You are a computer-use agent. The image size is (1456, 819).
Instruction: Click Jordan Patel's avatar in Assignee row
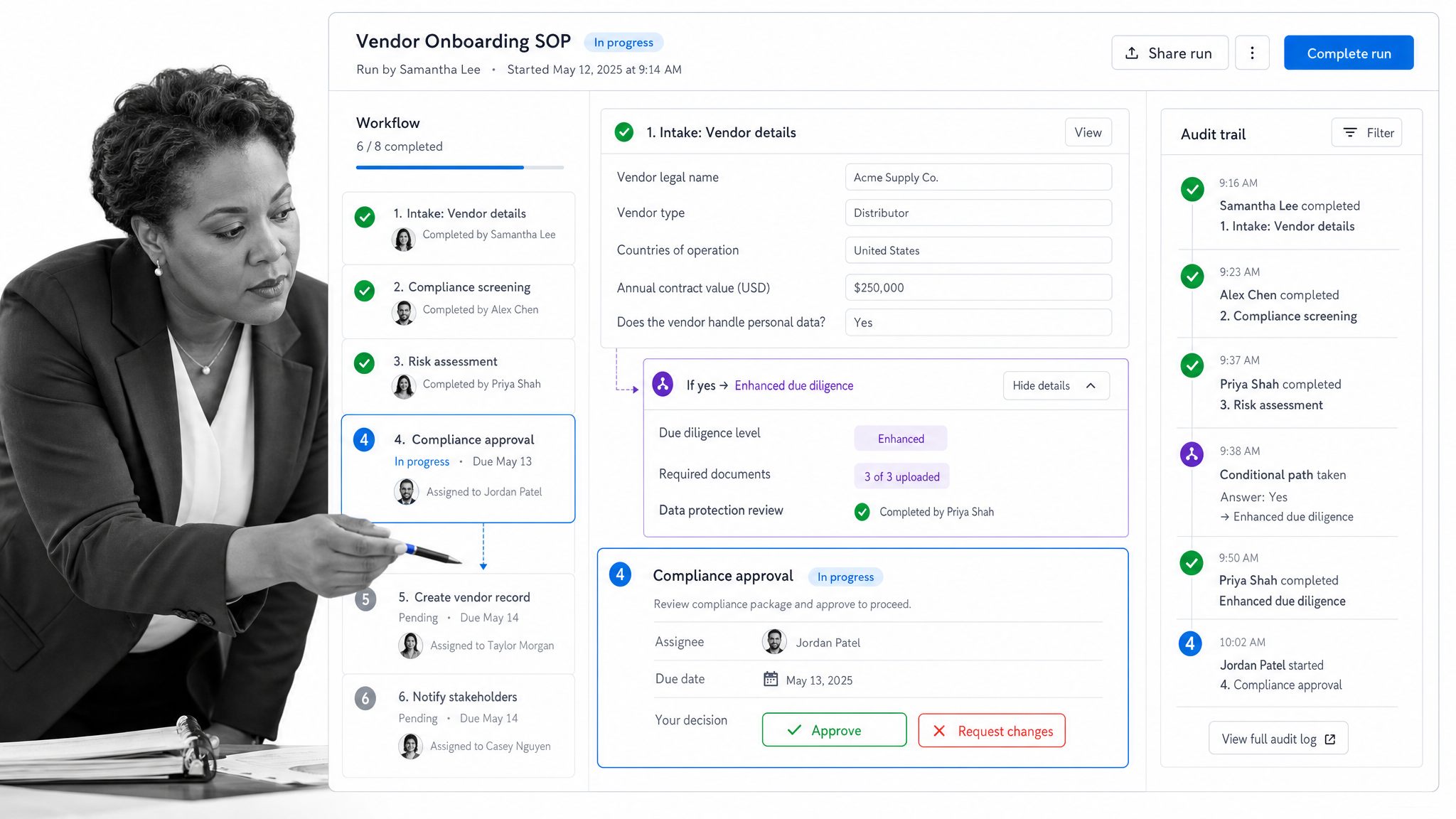tap(773, 641)
